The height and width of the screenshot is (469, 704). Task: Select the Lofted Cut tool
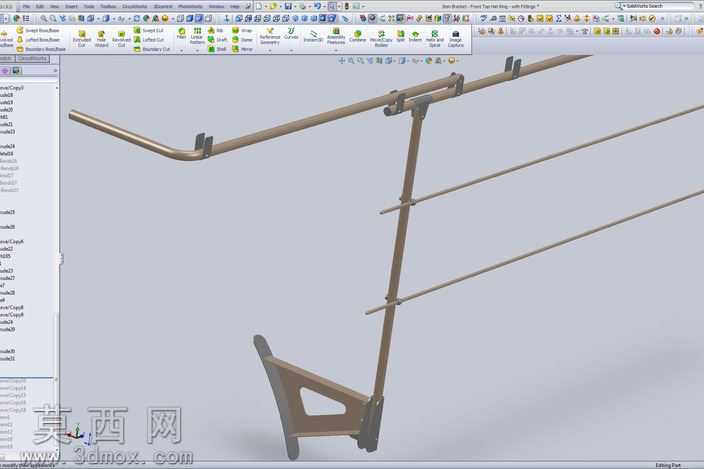click(x=149, y=40)
